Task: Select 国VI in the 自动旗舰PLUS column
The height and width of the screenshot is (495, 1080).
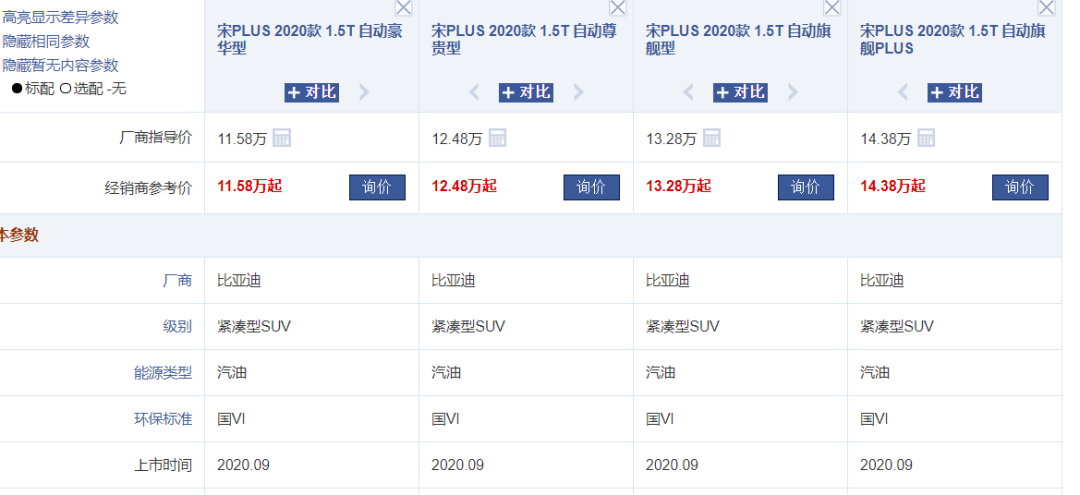Action: click(874, 419)
